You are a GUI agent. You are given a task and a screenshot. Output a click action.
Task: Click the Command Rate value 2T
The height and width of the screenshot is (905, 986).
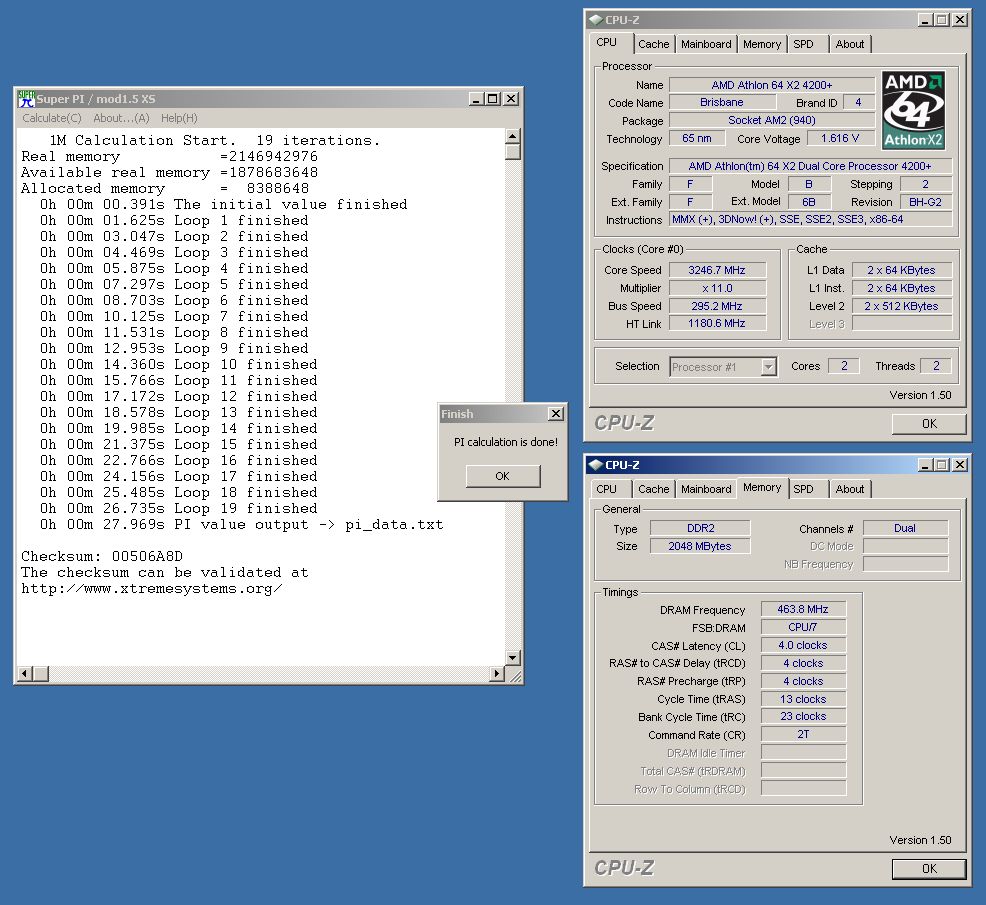[803, 734]
